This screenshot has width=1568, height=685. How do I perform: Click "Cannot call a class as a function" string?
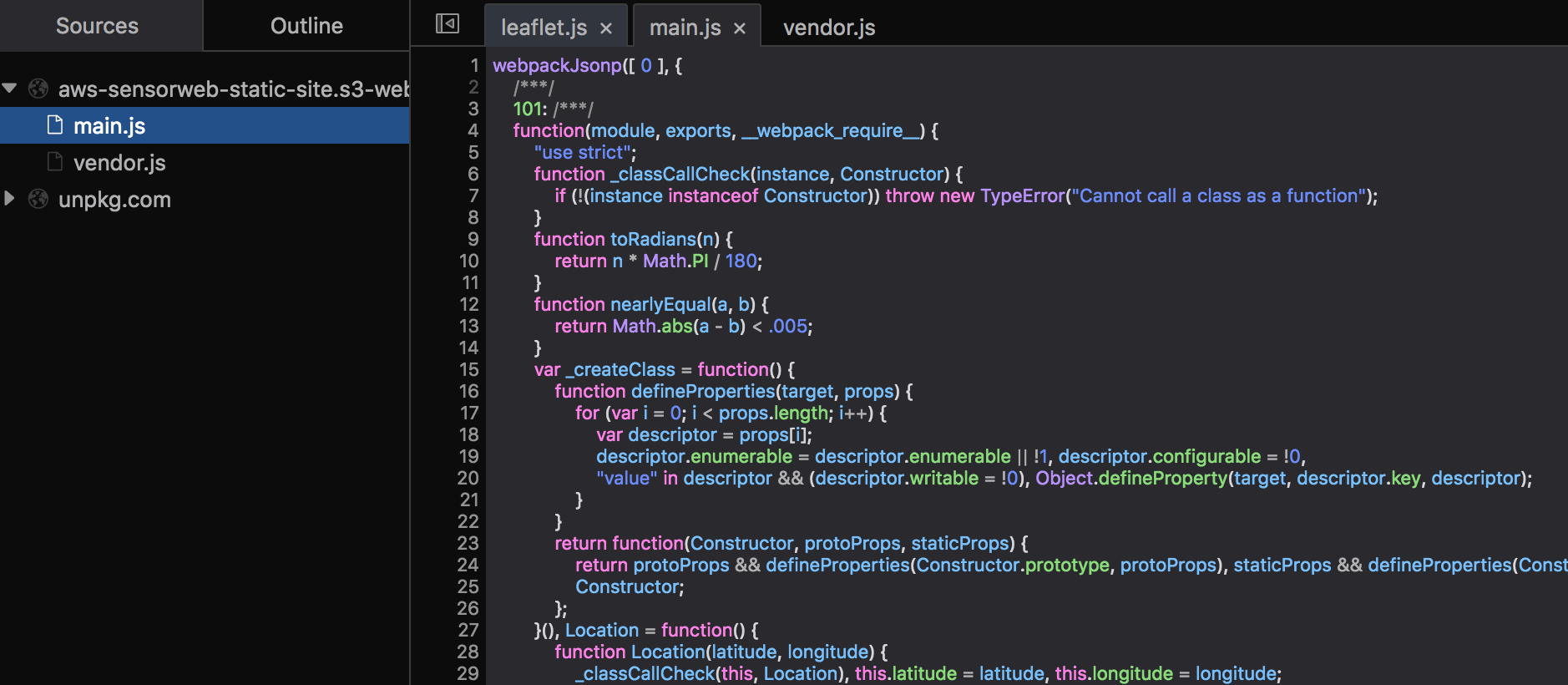tap(1219, 195)
